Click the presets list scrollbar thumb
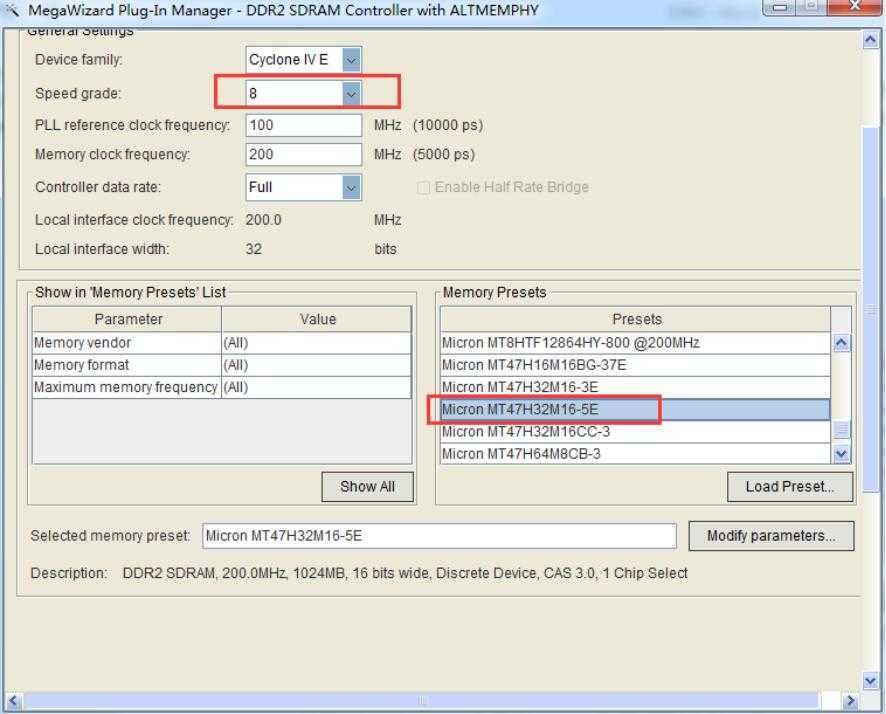Screen dimensions: 886x714 click(x=841, y=429)
